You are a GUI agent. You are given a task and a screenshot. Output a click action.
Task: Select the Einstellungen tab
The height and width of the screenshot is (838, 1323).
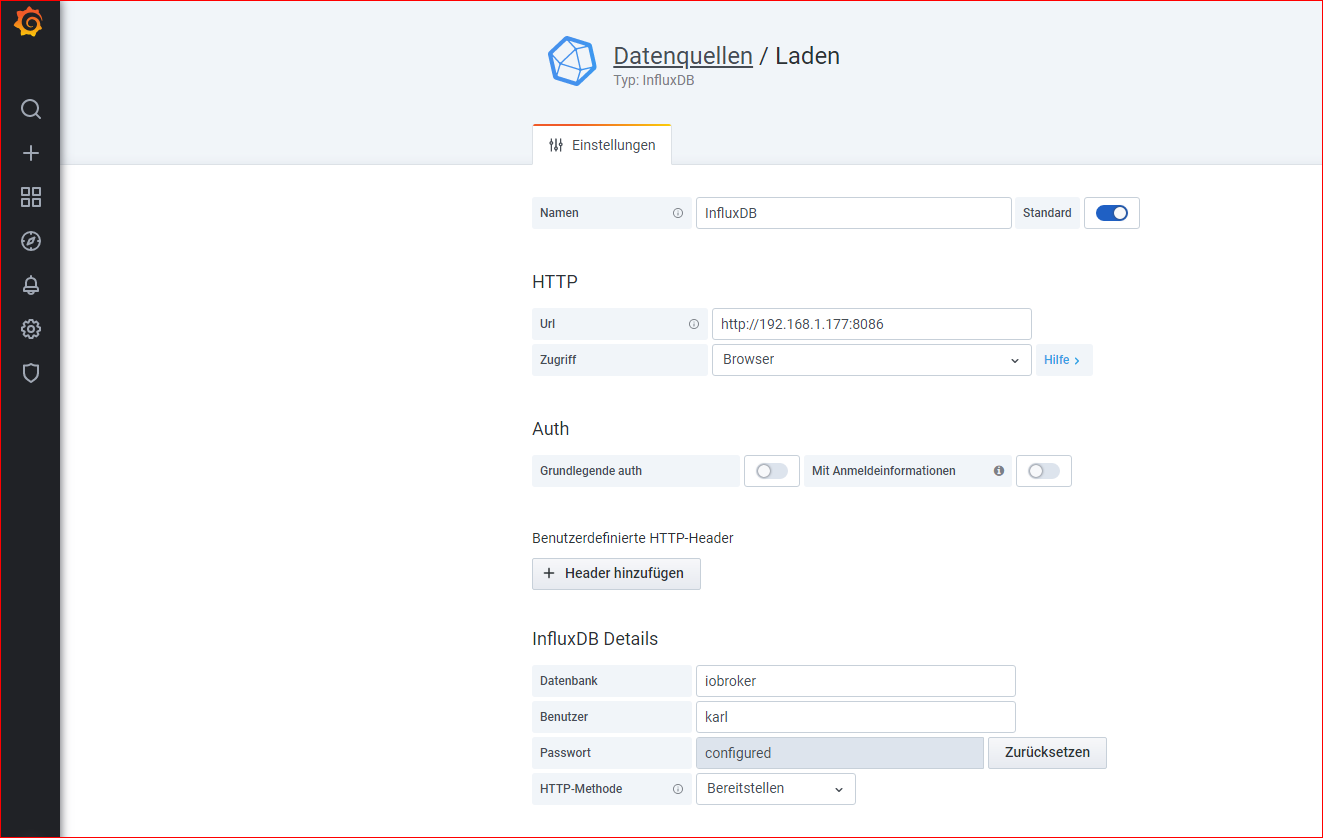602,145
